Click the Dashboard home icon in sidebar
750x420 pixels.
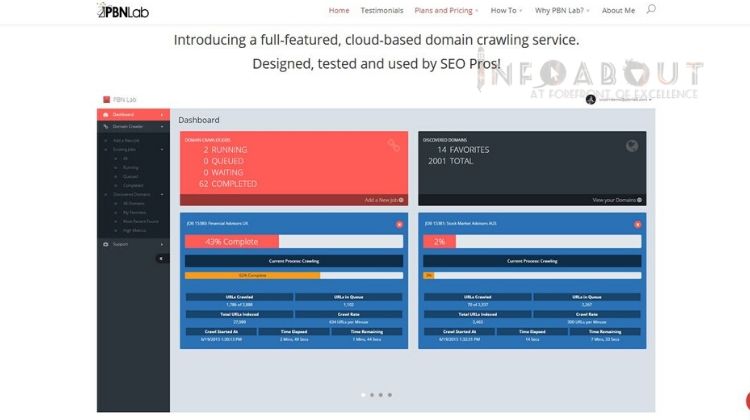click(x=106, y=114)
